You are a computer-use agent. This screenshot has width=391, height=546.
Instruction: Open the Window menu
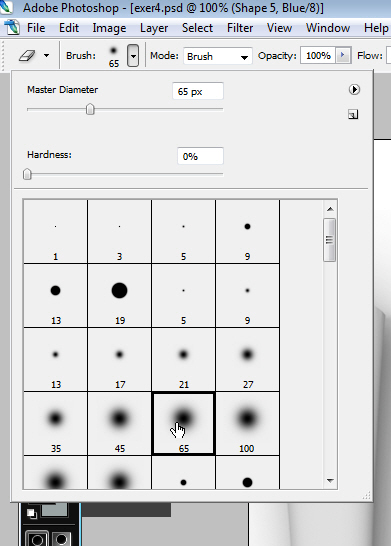click(x=328, y=28)
